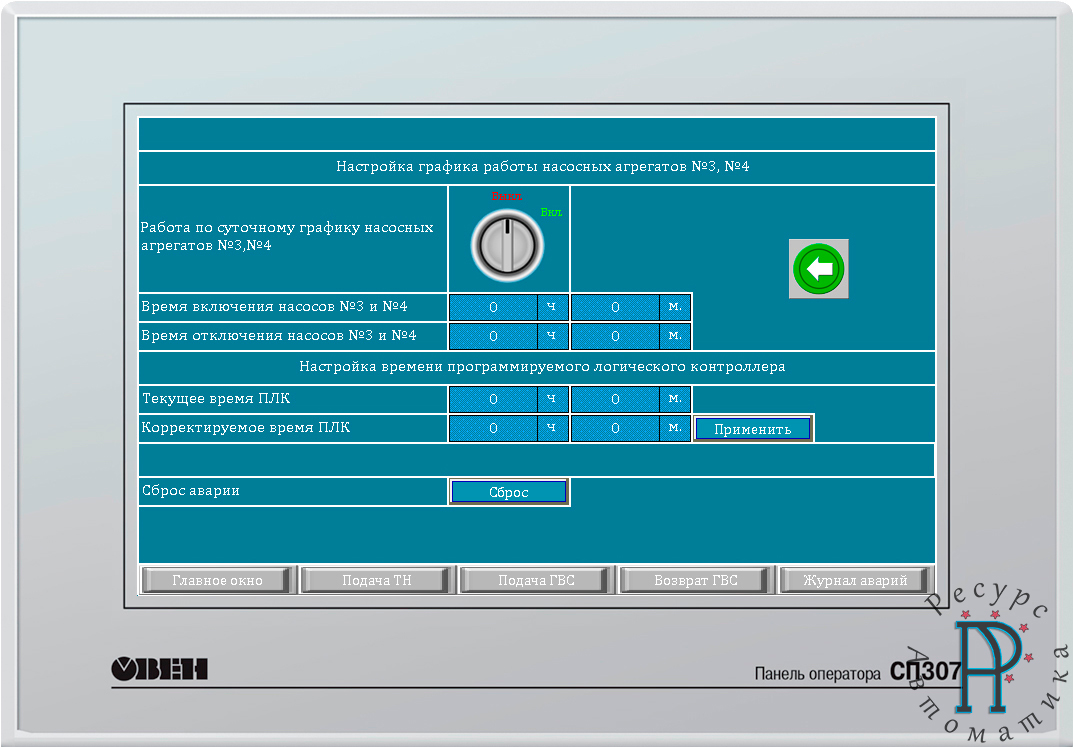
Task: Open the 'Подача ТН' screen
Action: point(377,580)
